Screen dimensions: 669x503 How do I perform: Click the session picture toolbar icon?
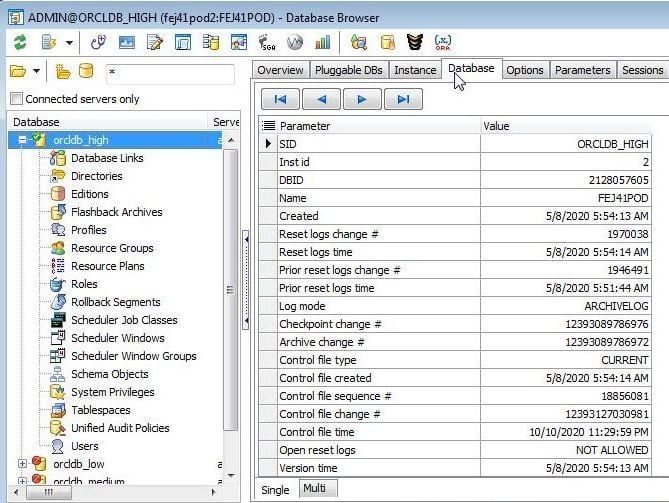click(x=239, y=42)
